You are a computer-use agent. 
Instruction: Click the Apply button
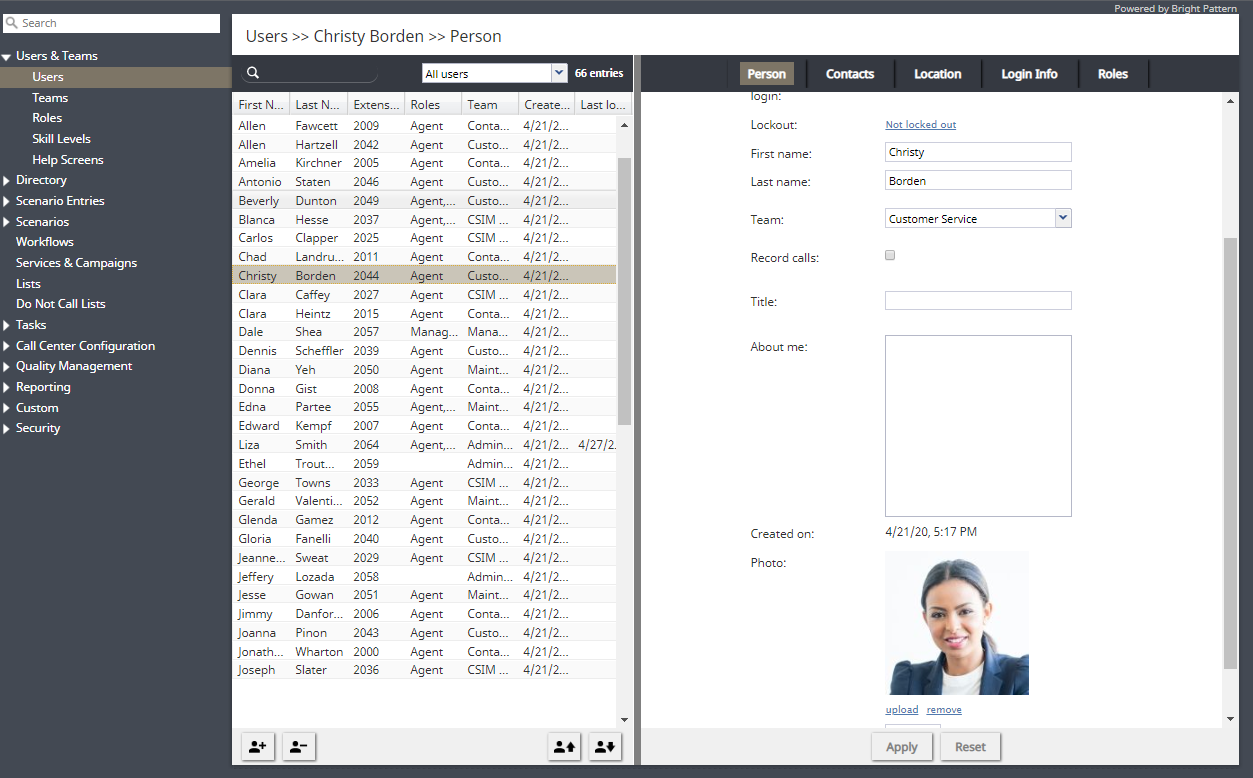pyautogui.click(x=902, y=747)
